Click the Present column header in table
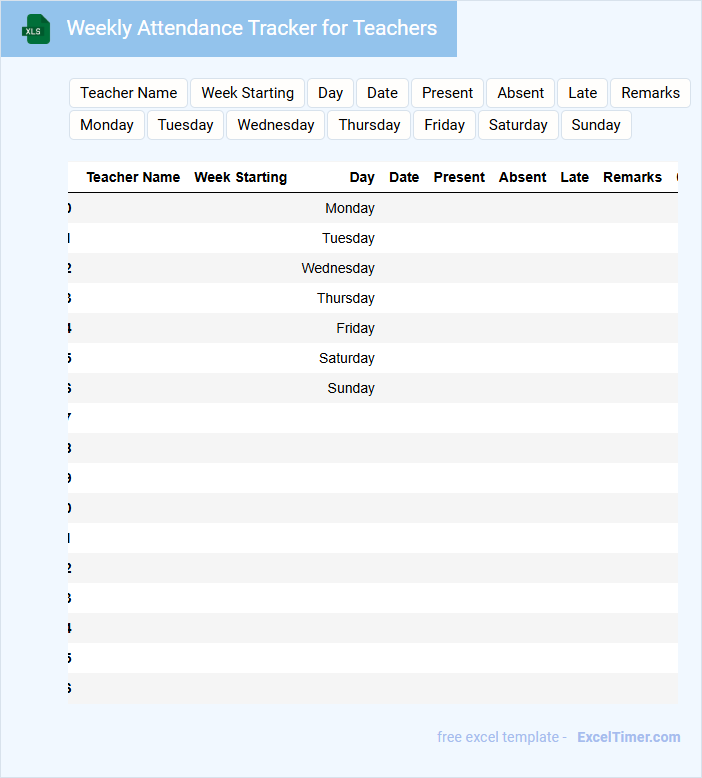Image resolution: width=702 pixels, height=778 pixels. (459, 177)
